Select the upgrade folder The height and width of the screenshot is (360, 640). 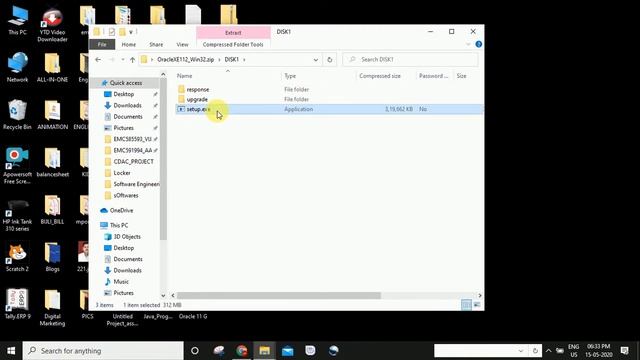(x=197, y=99)
